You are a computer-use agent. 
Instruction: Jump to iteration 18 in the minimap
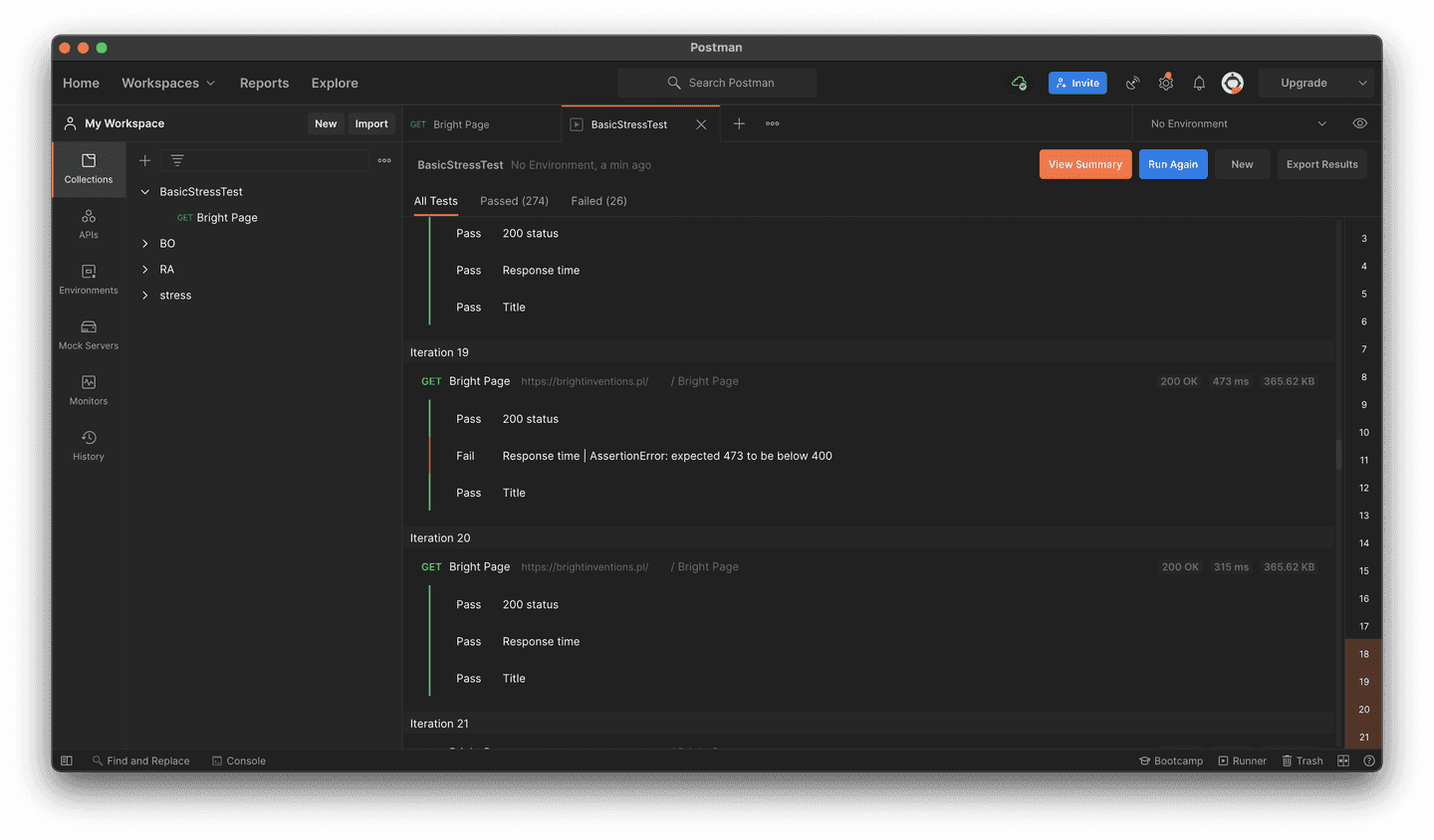click(x=1363, y=654)
